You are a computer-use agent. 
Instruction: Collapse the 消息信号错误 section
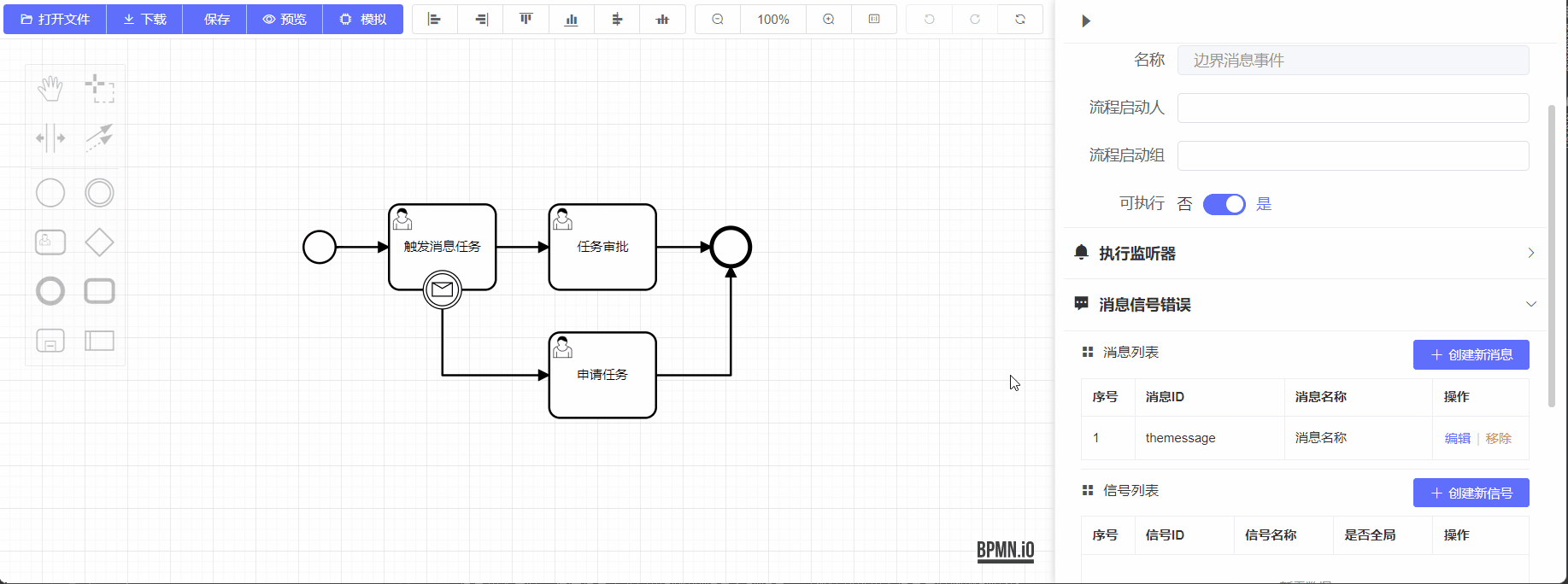1304,305
